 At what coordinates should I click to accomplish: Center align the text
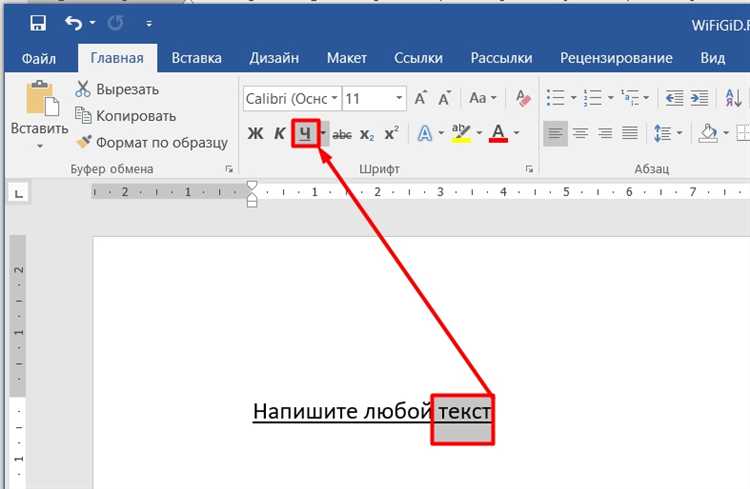[x=581, y=133]
